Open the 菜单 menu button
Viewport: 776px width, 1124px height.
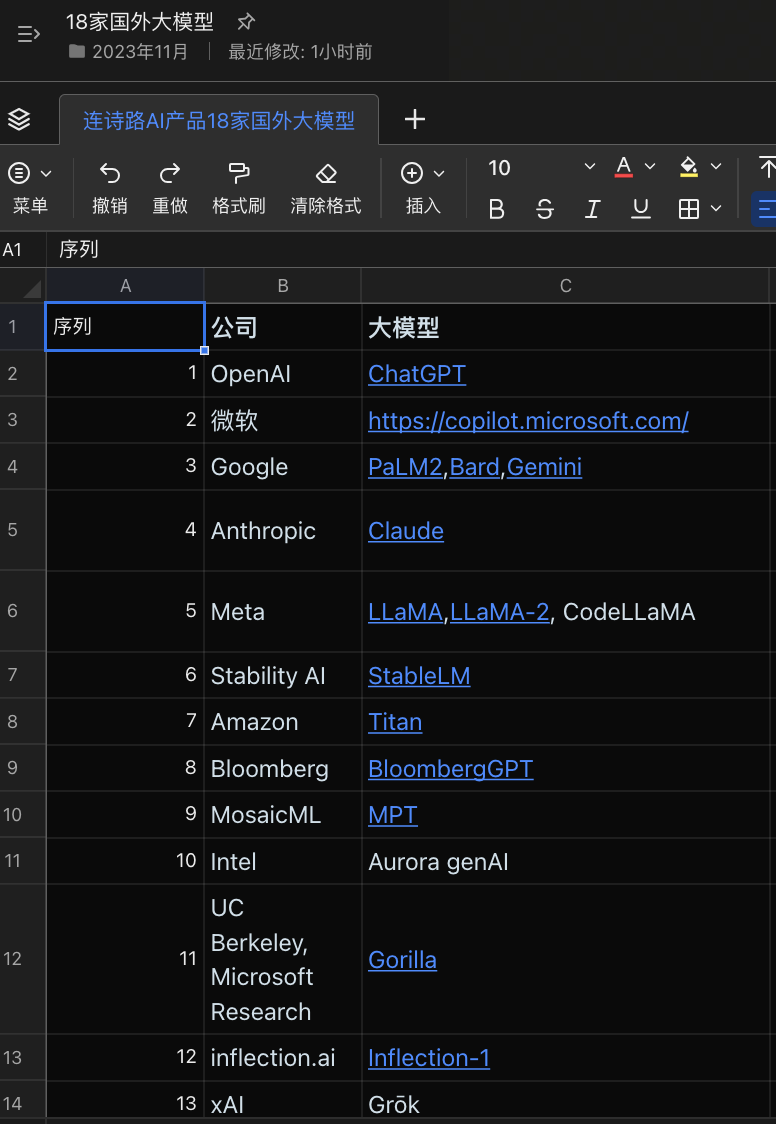(29, 188)
